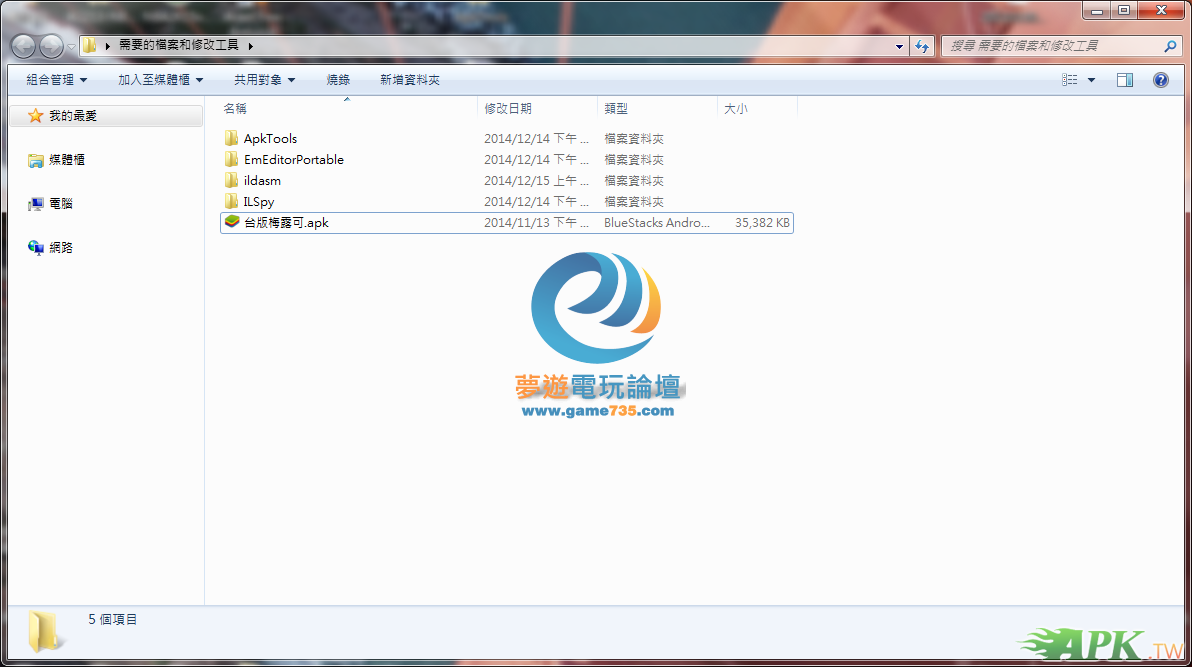Click the 燒錄 toolbar button
The height and width of the screenshot is (667, 1192).
click(338, 80)
